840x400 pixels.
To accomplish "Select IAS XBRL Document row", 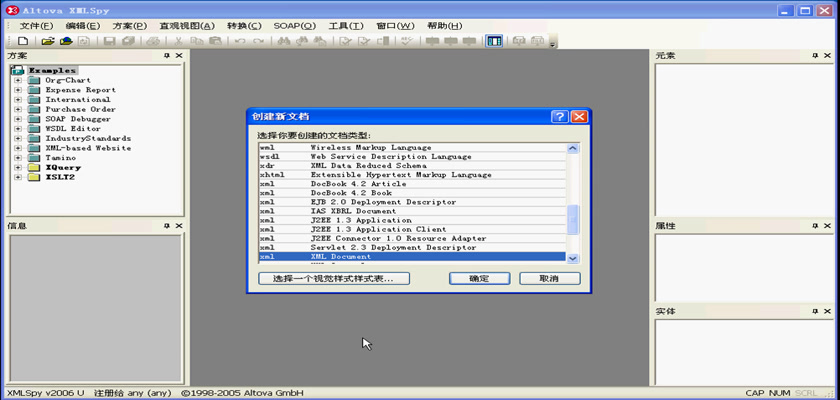I will 412,211.
